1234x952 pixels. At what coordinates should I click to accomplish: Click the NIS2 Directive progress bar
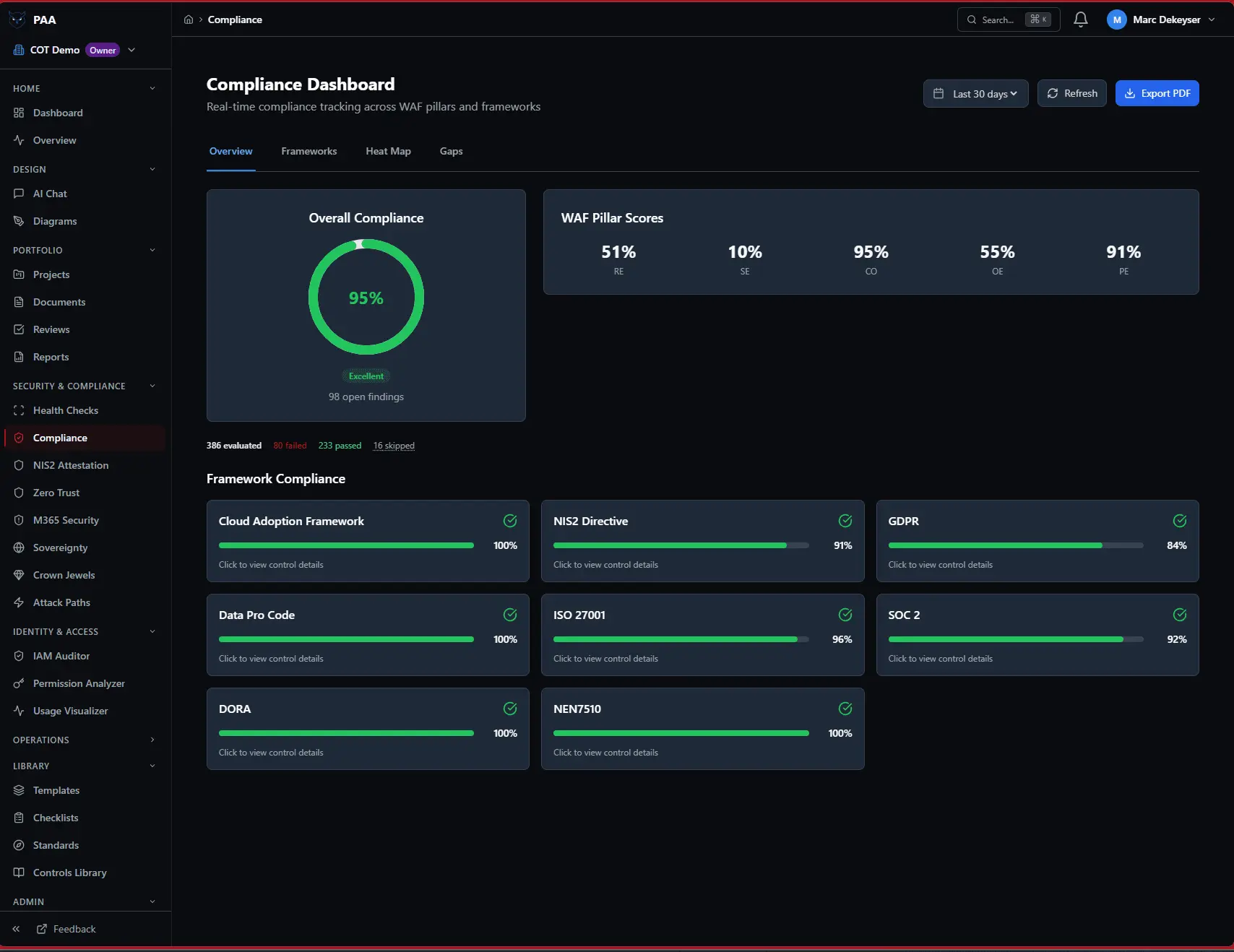(x=681, y=545)
